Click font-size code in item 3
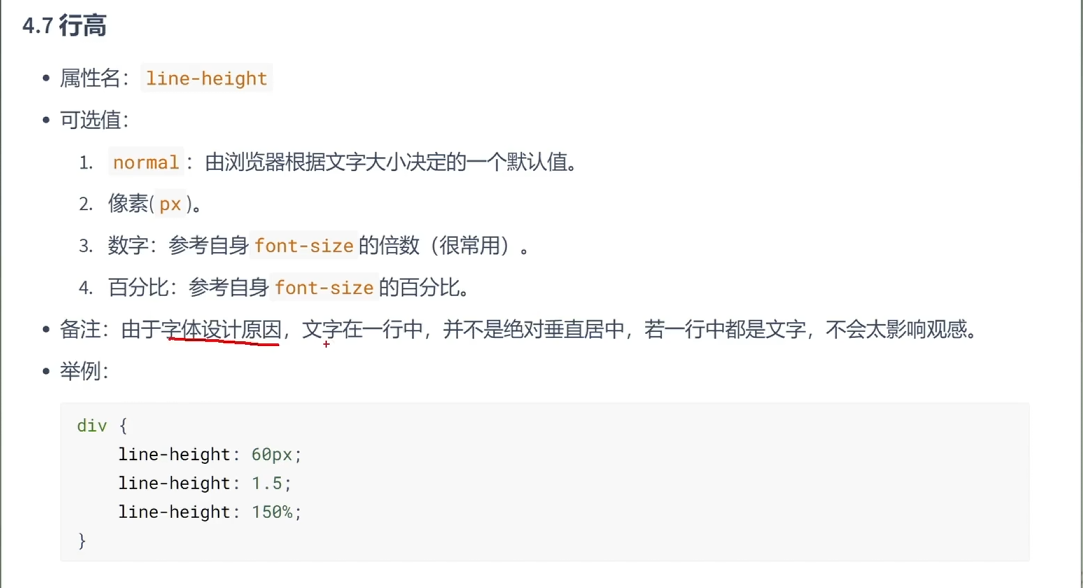Image resolution: width=1083 pixels, height=588 pixels. click(x=304, y=245)
